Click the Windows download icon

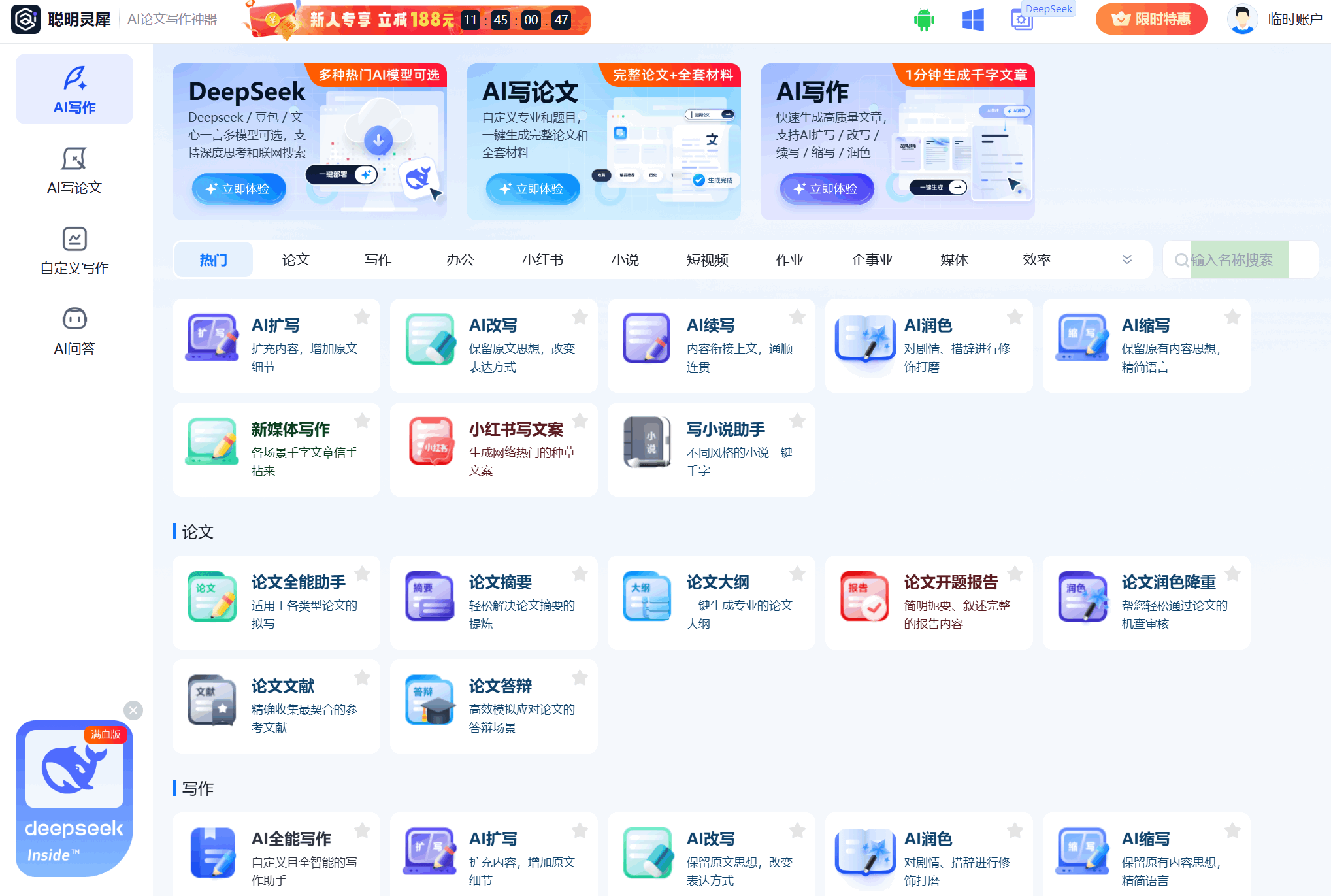973,20
